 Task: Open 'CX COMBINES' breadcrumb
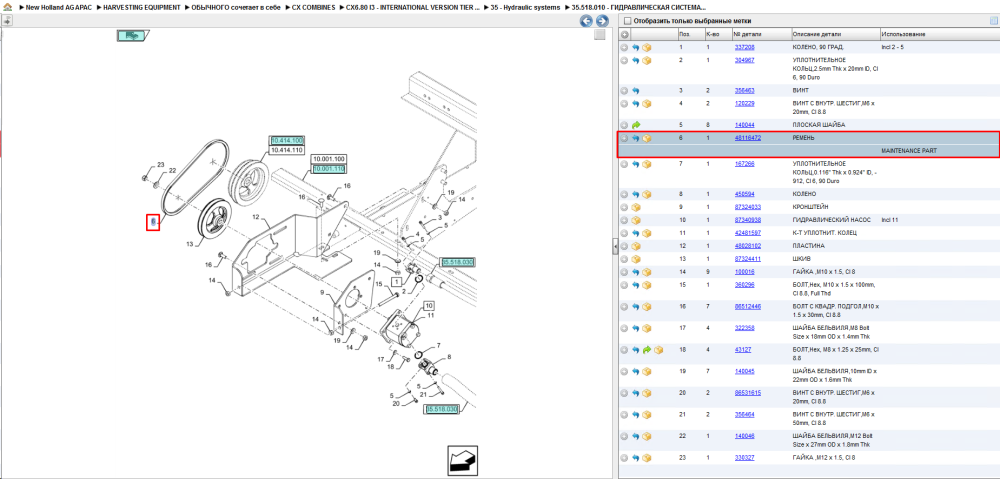pyautogui.click(x=313, y=7)
